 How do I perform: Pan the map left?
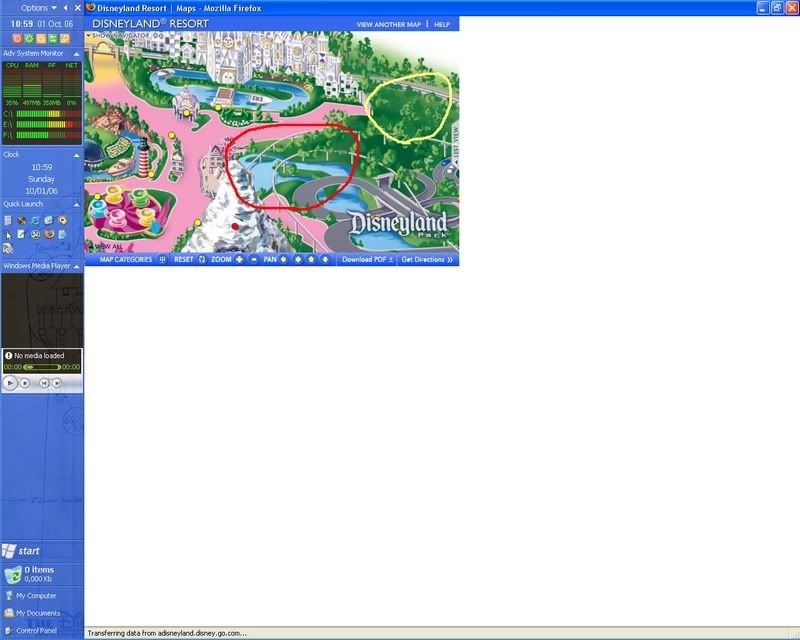click(x=284, y=259)
